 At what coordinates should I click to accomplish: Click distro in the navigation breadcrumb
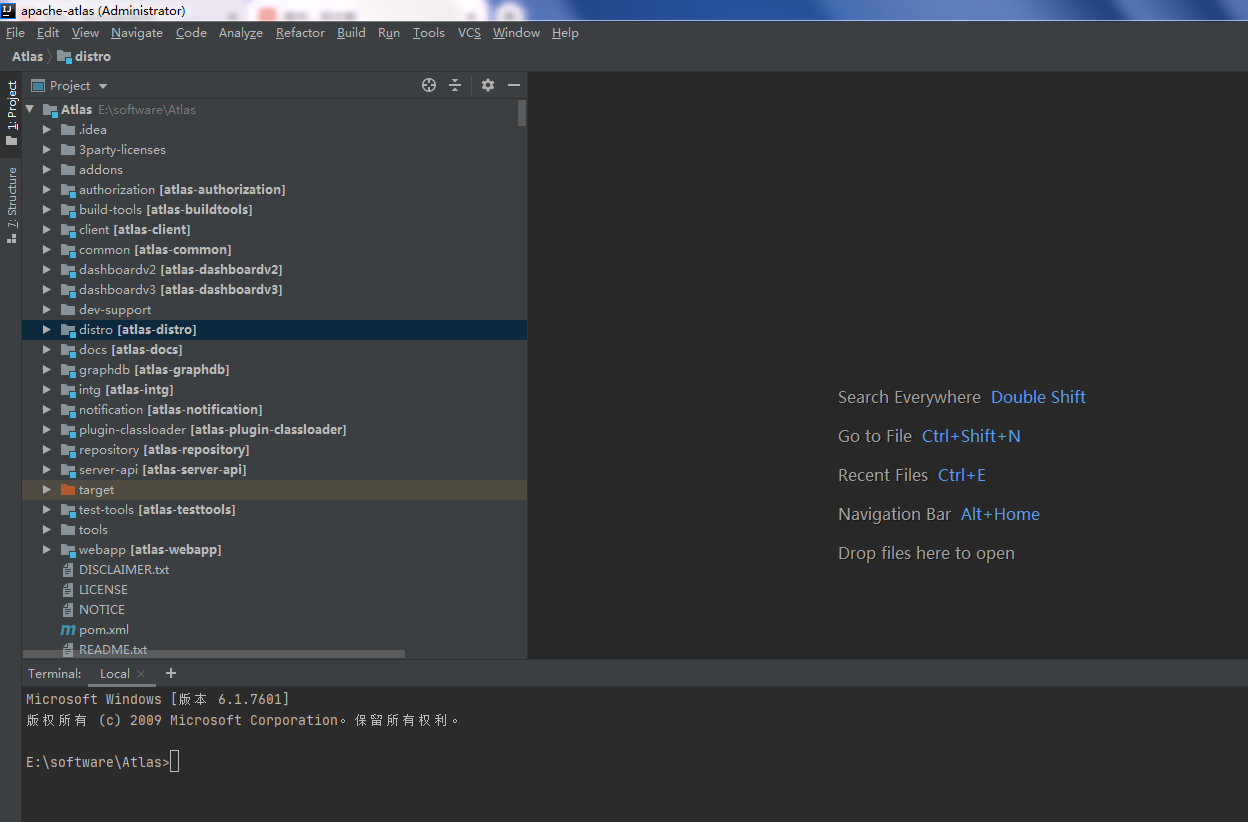(93, 57)
